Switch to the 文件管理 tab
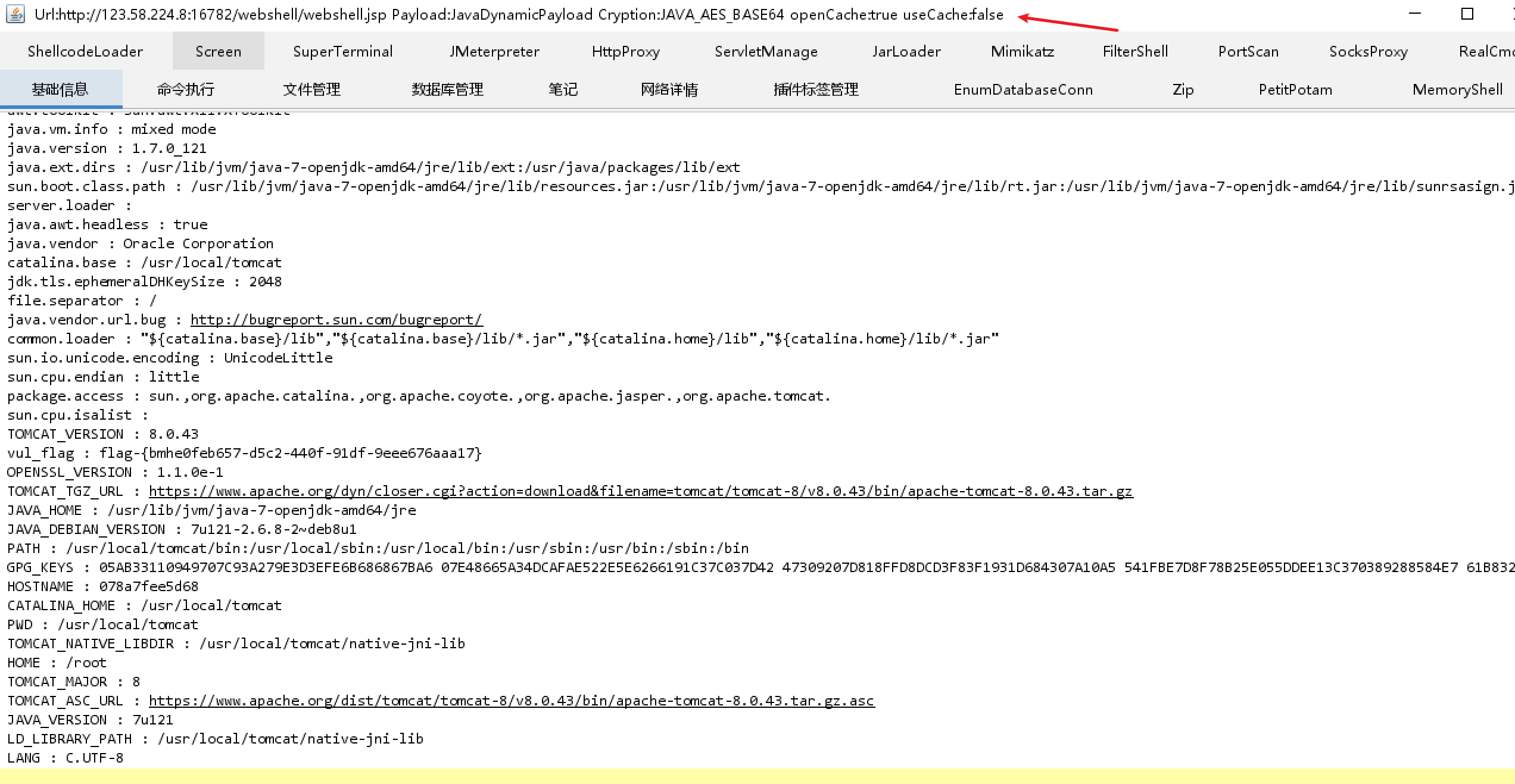The width and height of the screenshot is (1515, 784). coord(311,90)
